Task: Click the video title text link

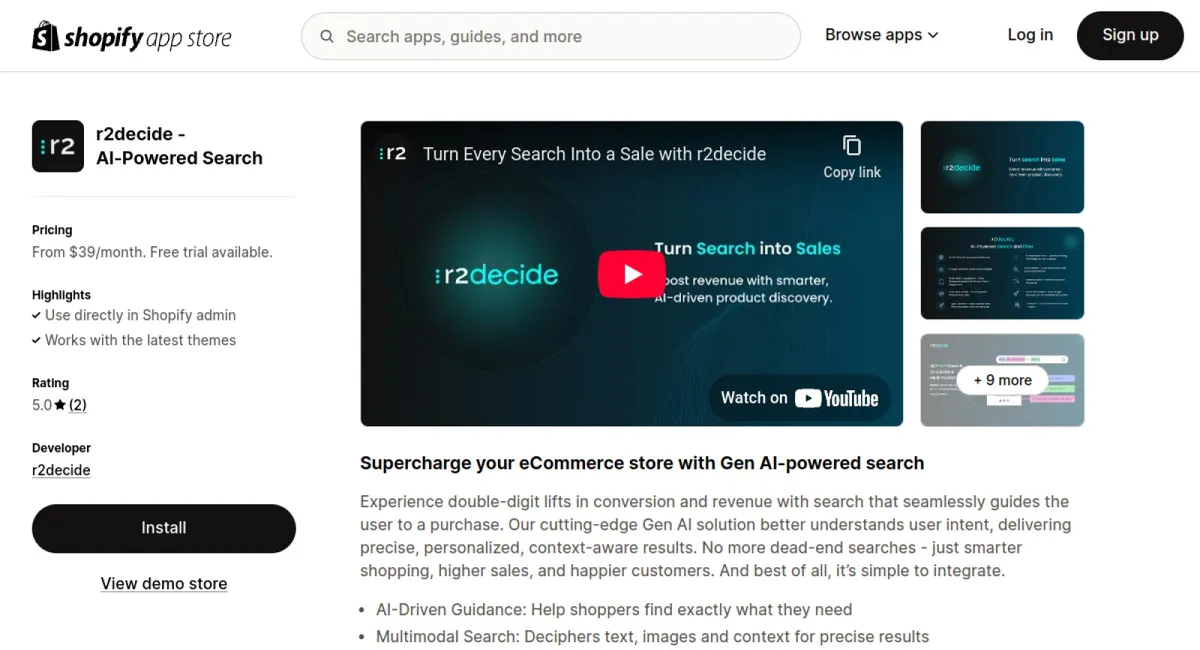Action: 594,154
